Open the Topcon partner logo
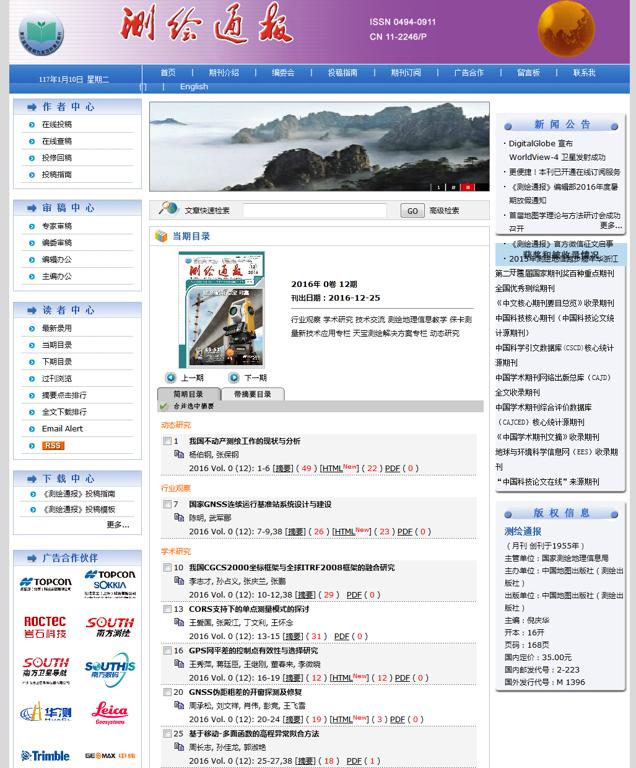 pyautogui.click(x=46, y=583)
